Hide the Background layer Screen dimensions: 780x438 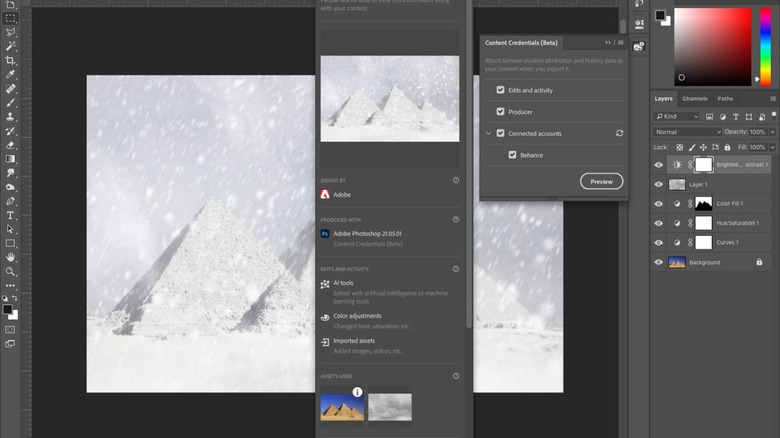coord(658,262)
